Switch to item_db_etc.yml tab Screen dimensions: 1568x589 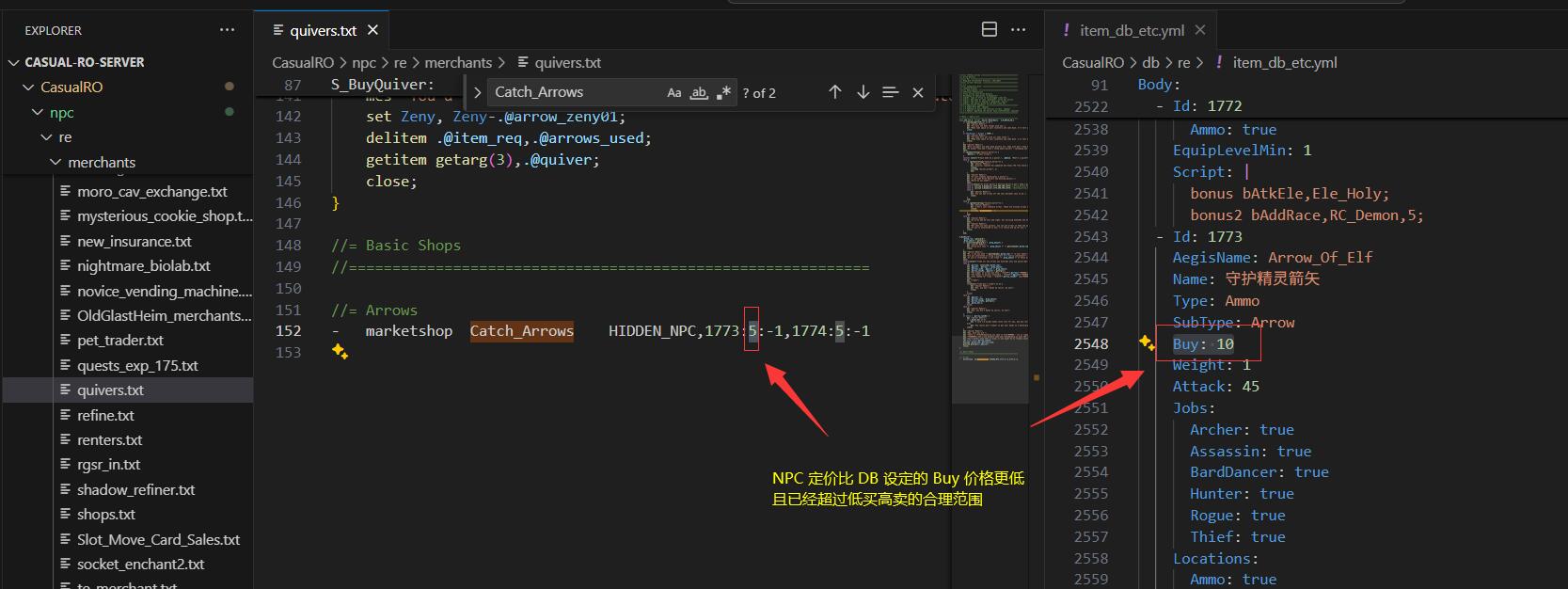pyautogui.click(x=1131, y=30)
